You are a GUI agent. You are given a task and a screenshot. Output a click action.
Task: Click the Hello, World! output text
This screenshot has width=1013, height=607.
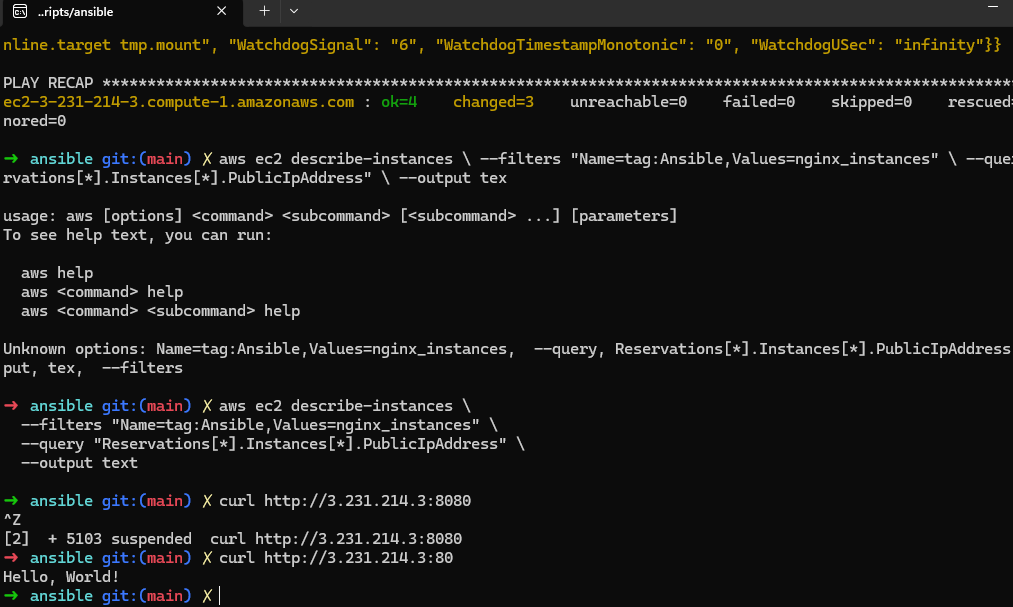click(59, 576)
